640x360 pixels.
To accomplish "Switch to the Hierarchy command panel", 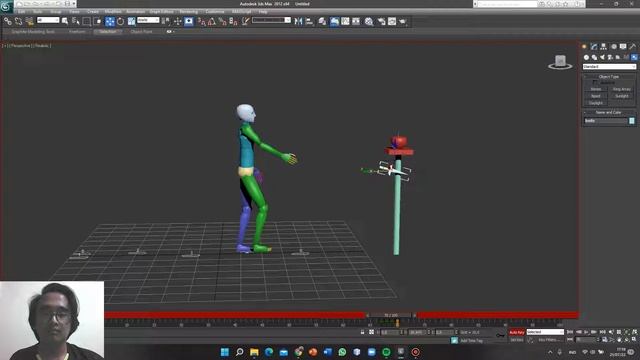I will [x=604, y=47].
